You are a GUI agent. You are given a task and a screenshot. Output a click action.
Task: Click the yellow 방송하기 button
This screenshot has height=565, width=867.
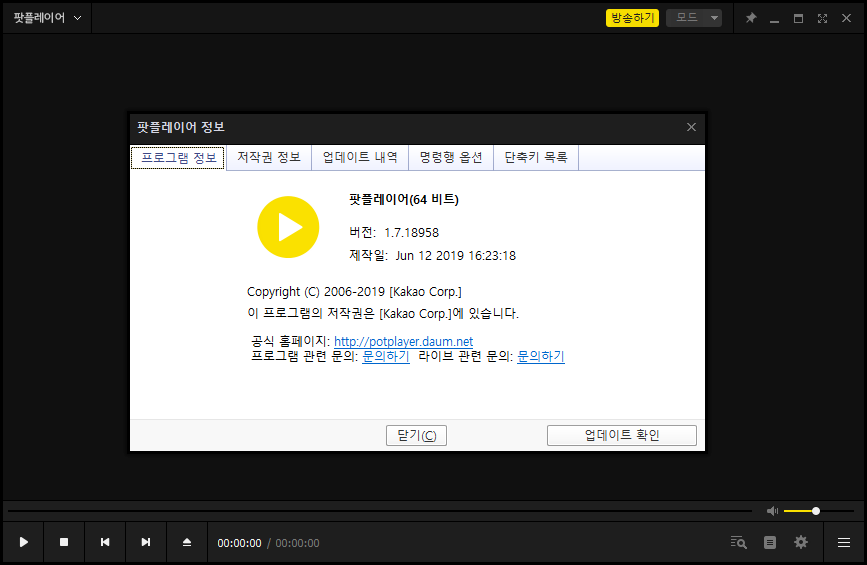click(633, 18)
